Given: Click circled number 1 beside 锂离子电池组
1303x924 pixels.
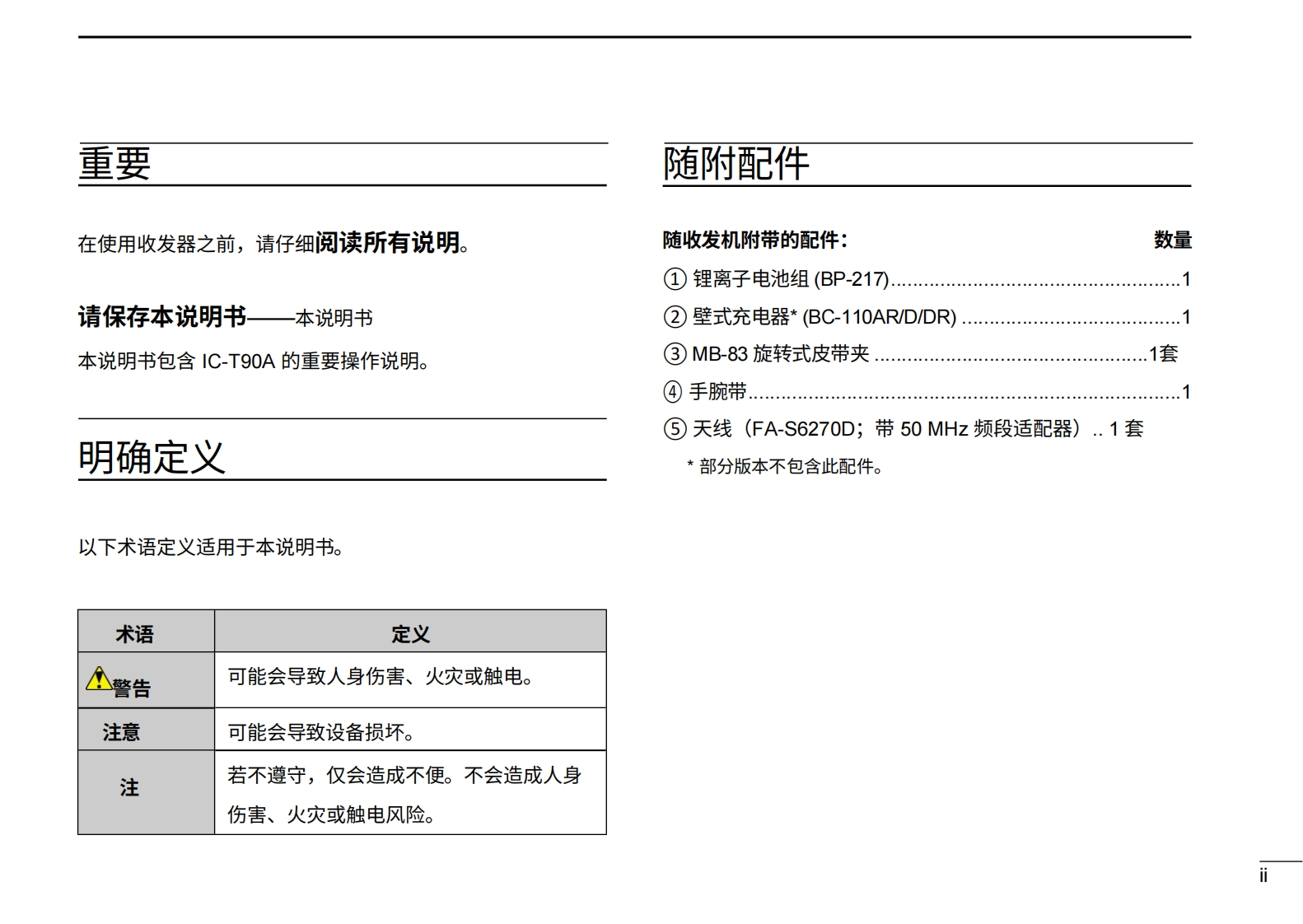Looking at the screenshot, I should (675, 279).
